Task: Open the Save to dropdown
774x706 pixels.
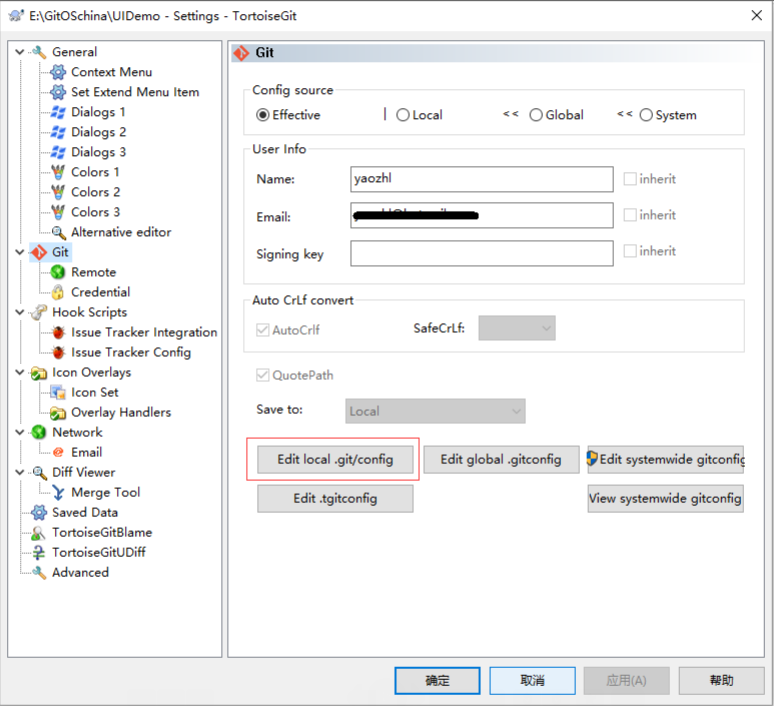Action: point(435,411)
